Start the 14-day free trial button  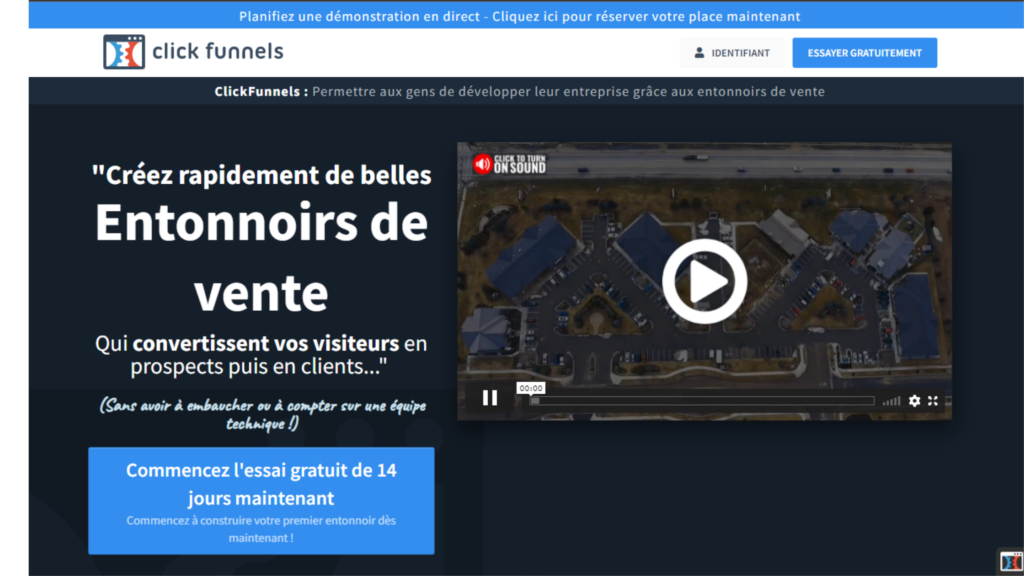tap(261, 501)
